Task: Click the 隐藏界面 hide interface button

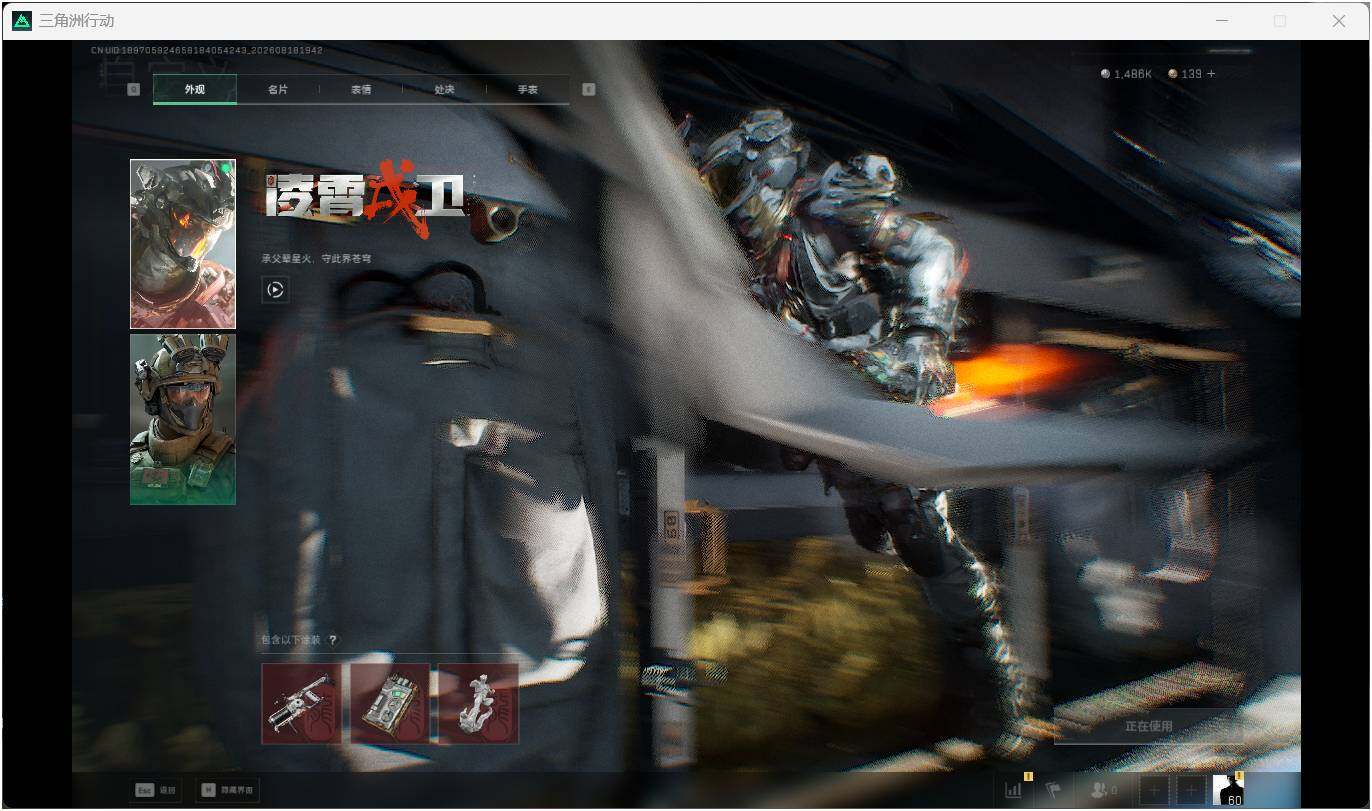Action: (227, 790)
